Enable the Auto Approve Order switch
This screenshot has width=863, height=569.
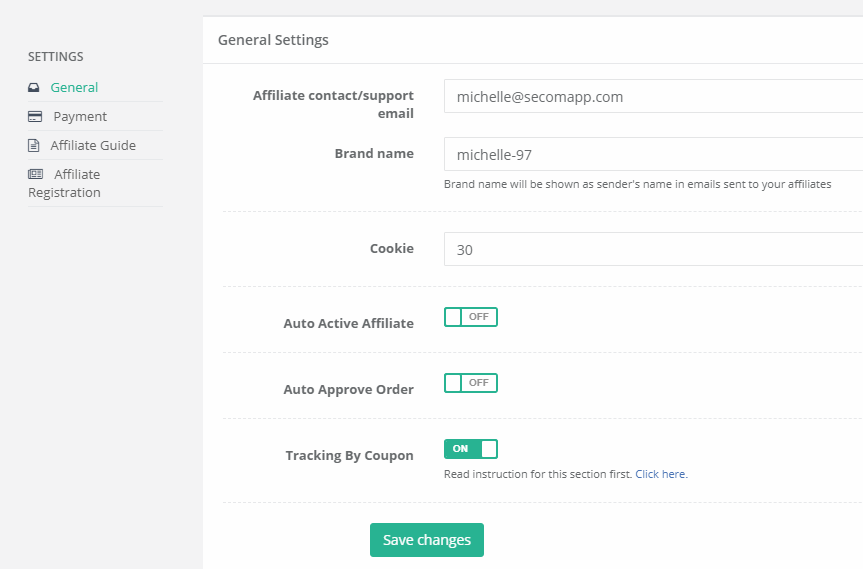click(x=471, y=383)
